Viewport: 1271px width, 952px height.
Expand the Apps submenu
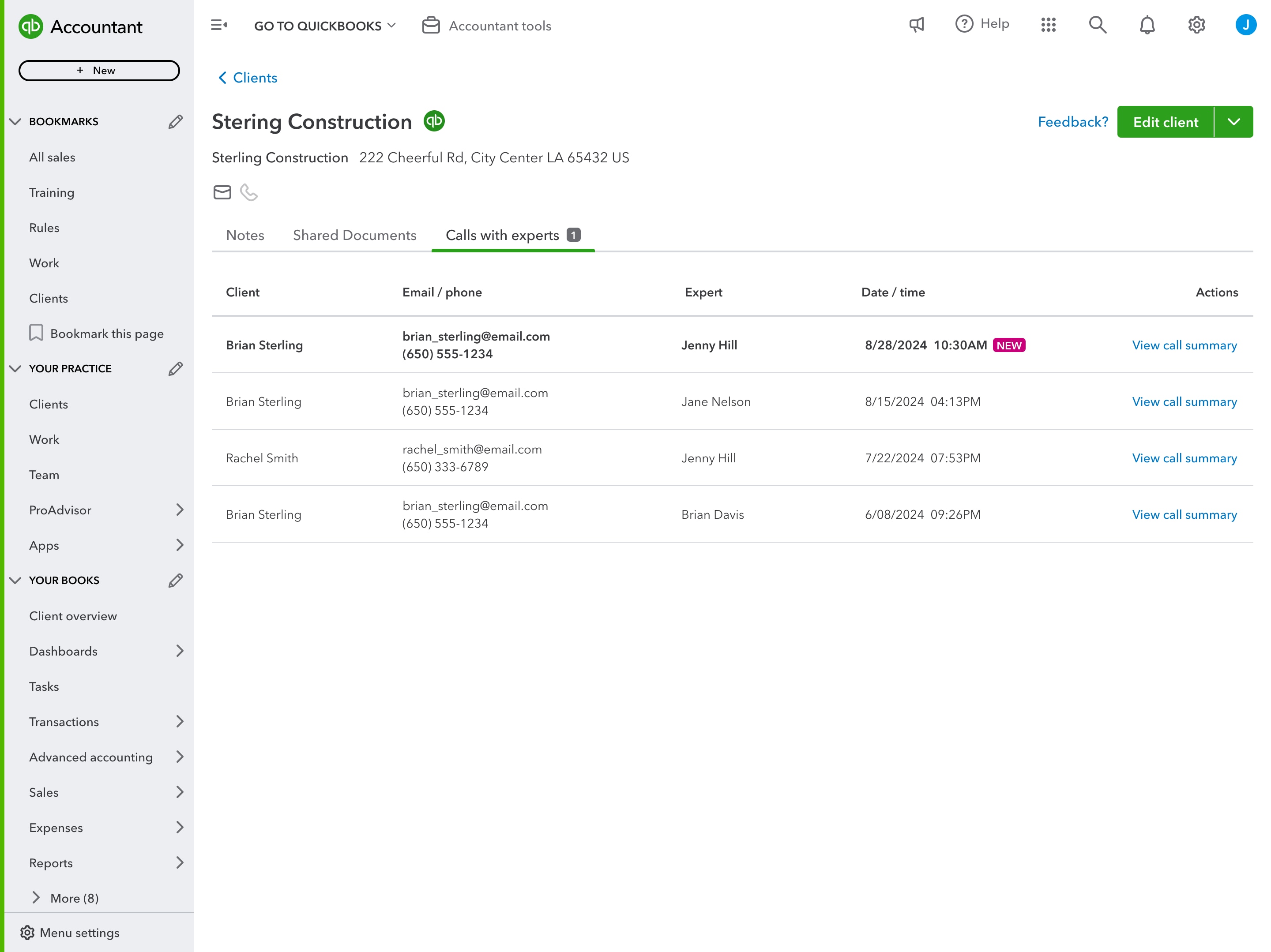point(180,545)
